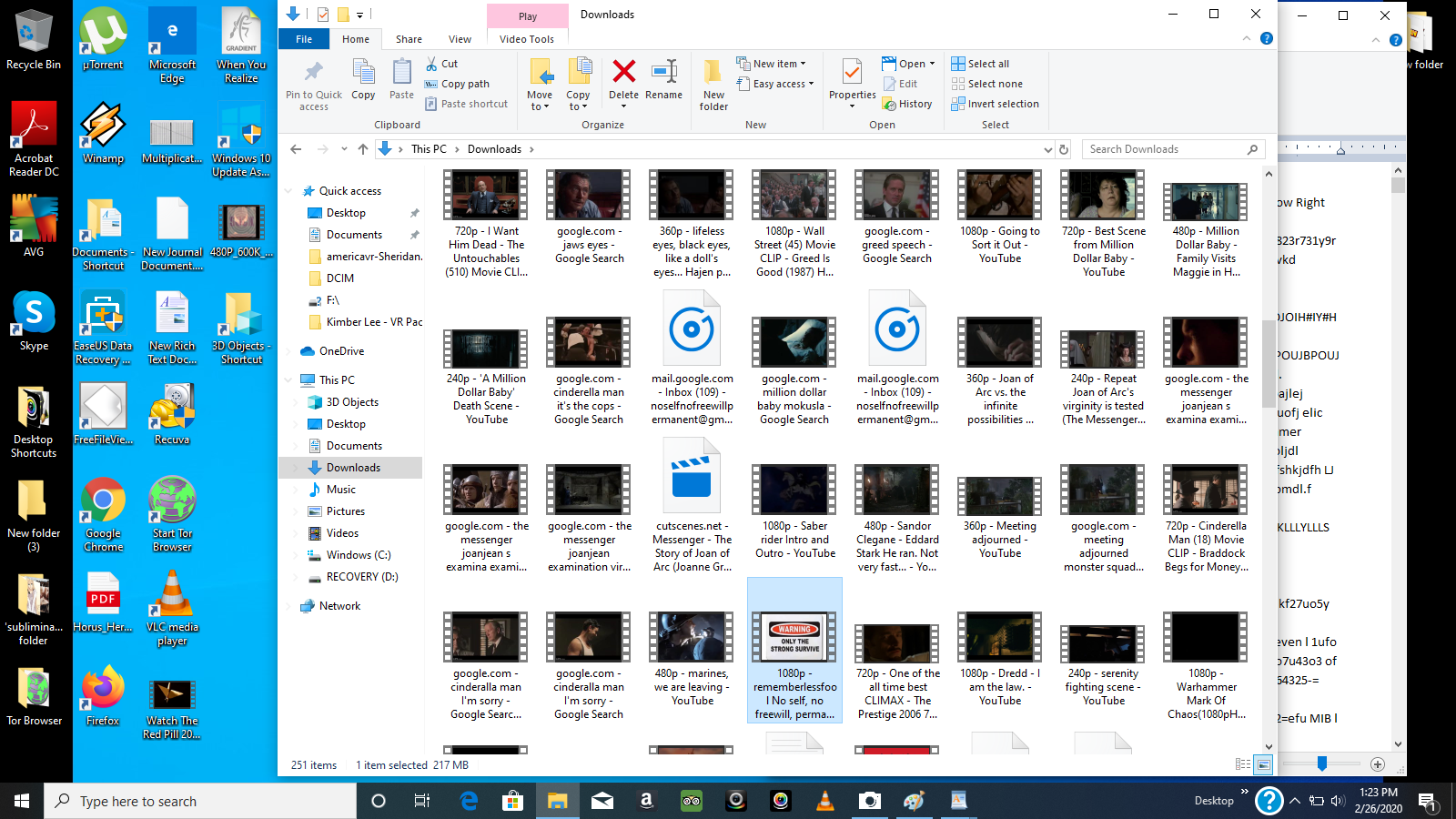Select cutscenes.net Messenger video file
This screenshot has width=1456, height=819.
click(x=692, y=506)
